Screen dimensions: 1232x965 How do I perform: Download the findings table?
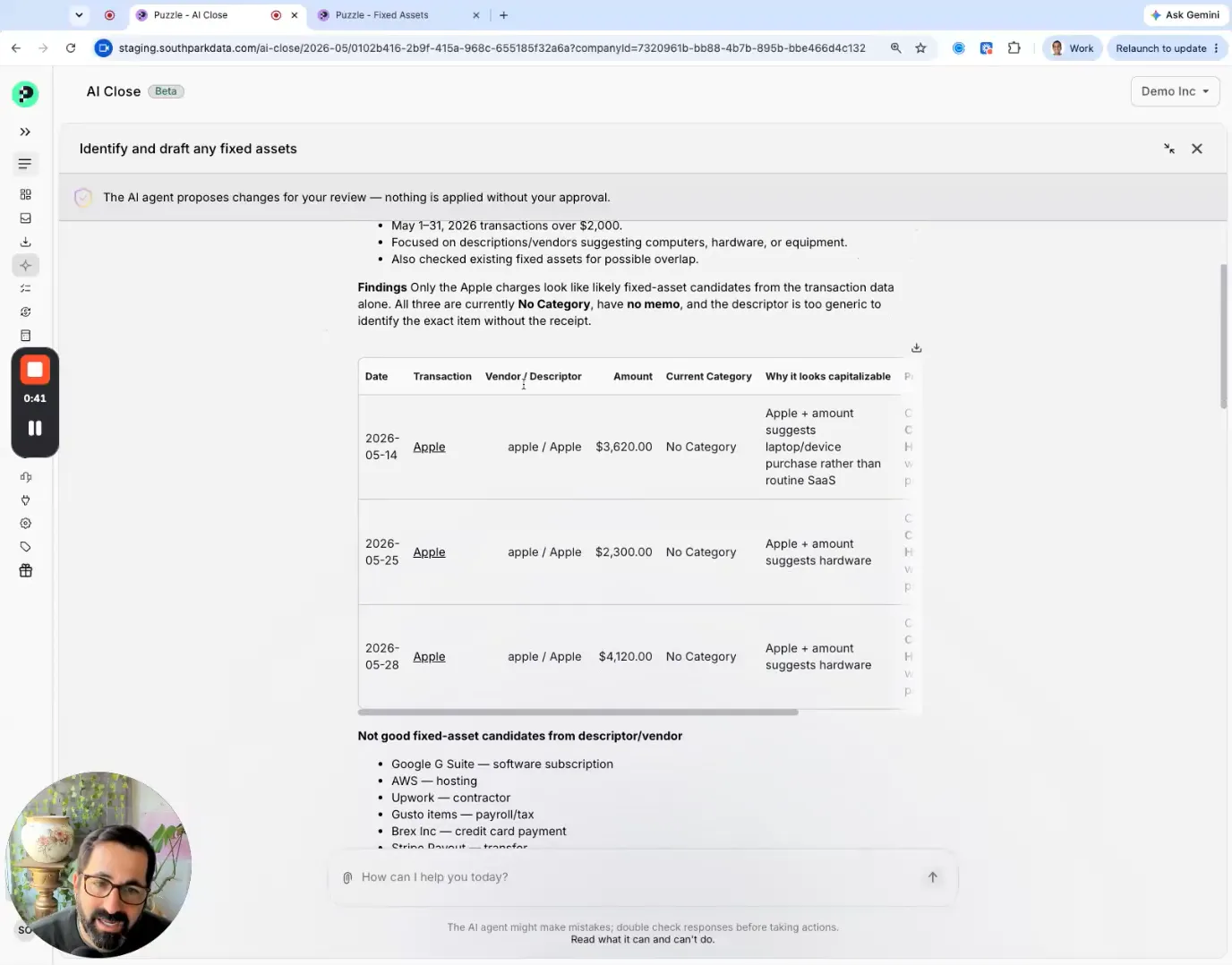(916, 347)
